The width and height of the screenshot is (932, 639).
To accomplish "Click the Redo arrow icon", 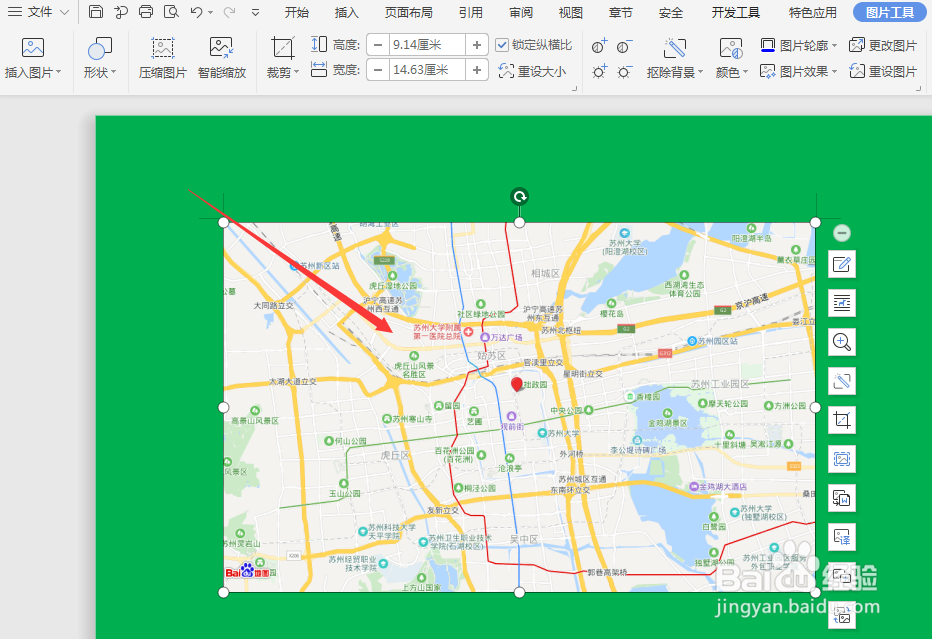I will [x=229, y=11].
